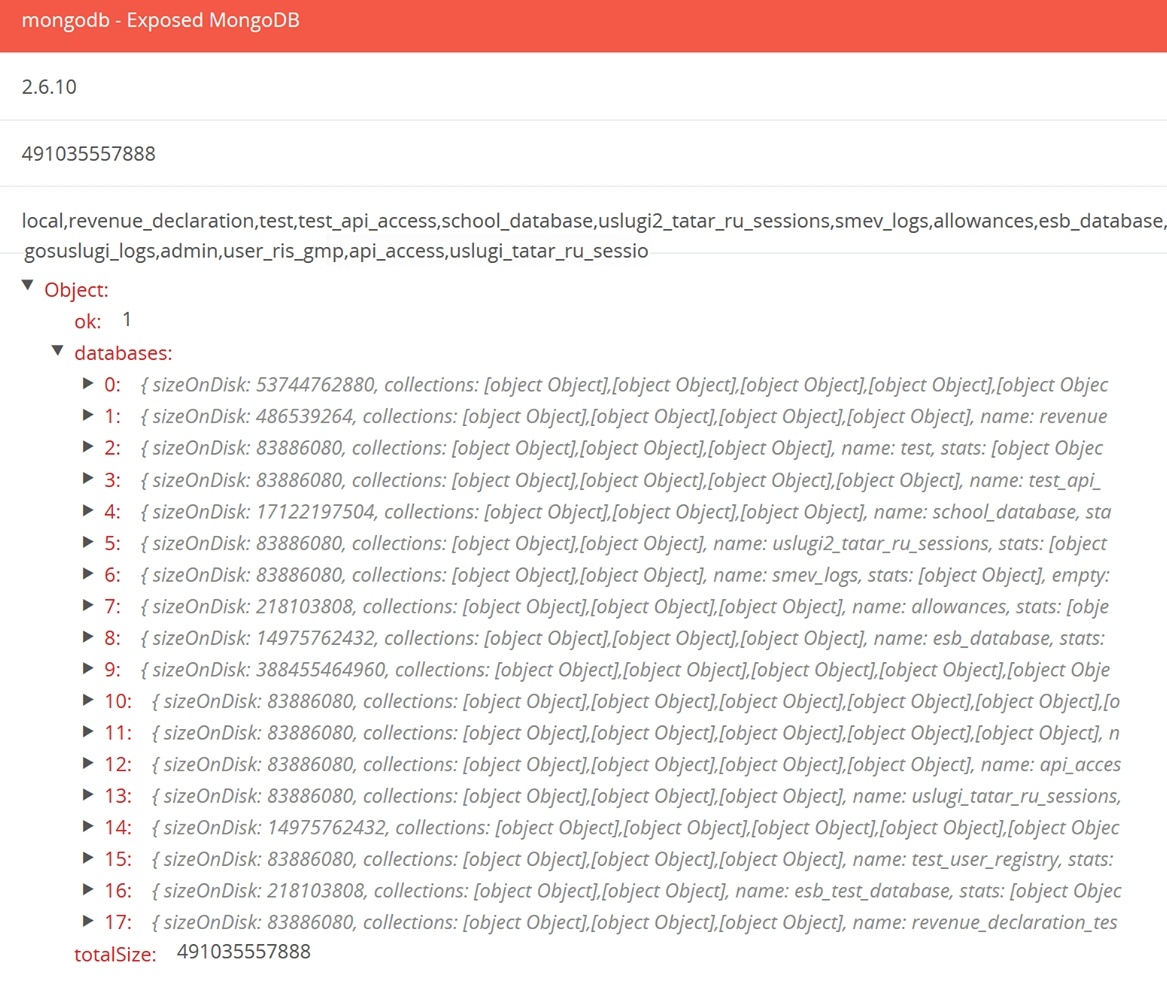1167x985 pixels.
Task: Click the databases key label
Action: point(123,353)
